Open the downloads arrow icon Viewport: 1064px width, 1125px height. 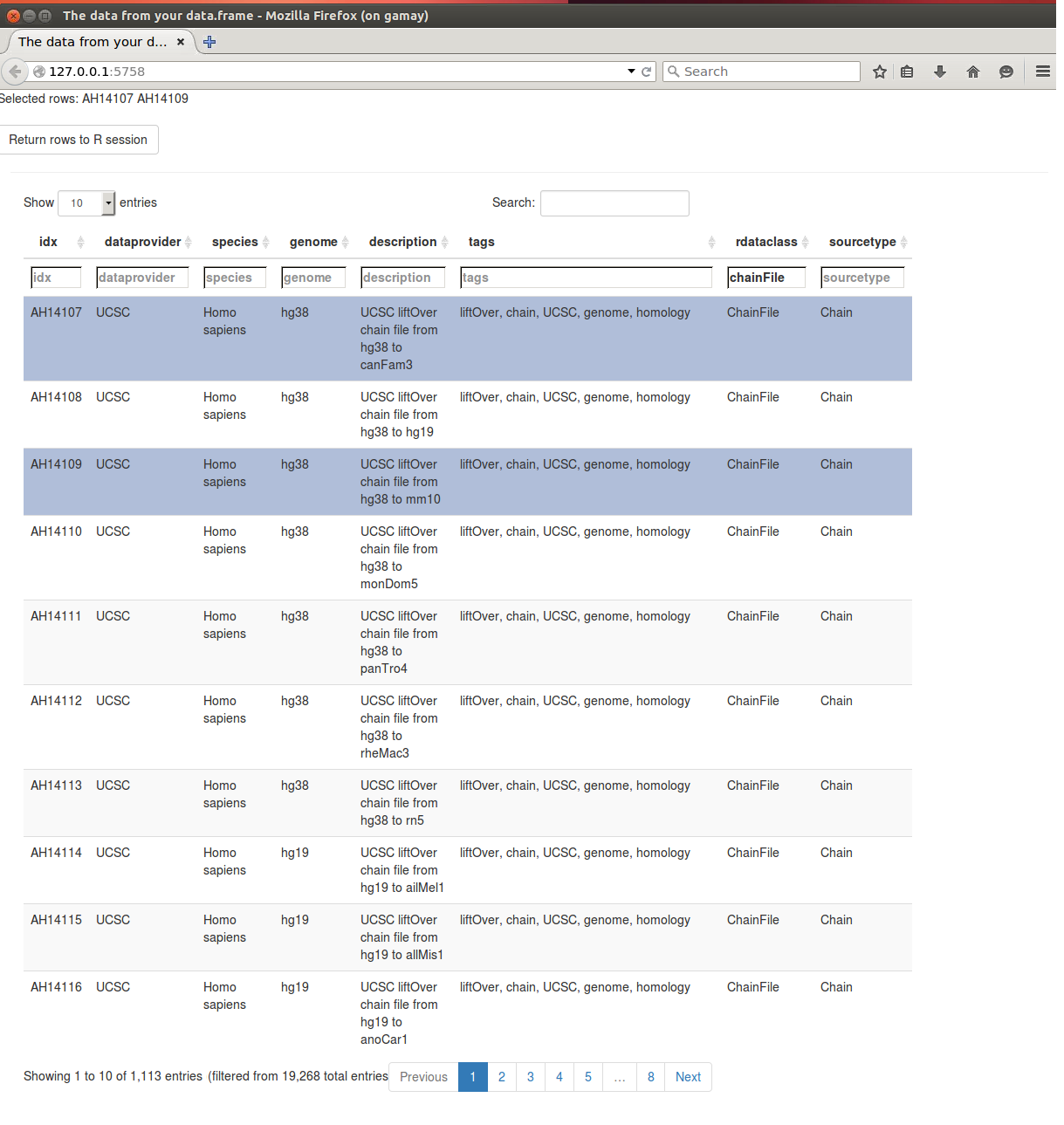[x=940, y=72]
